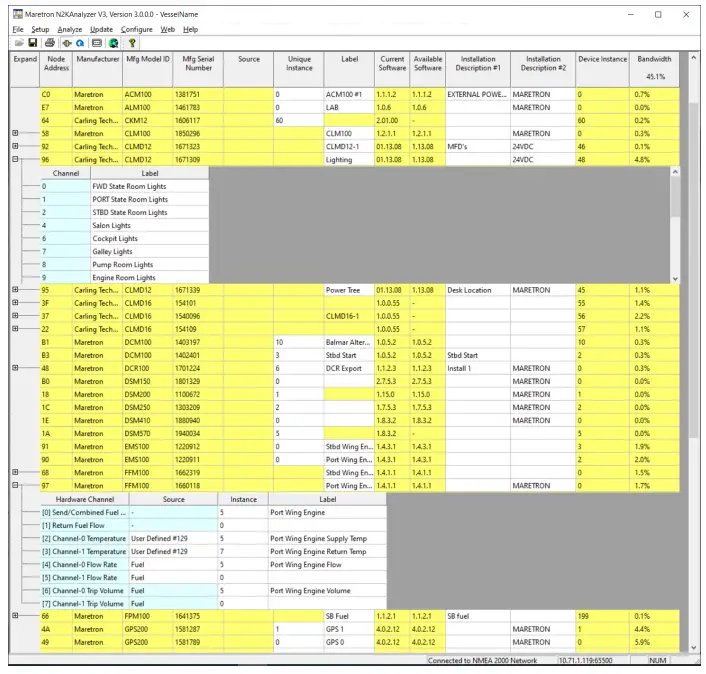Click the N2KAnalyzer title bar app icon
This screenshot has height=674, width=706.
(18, 14)
